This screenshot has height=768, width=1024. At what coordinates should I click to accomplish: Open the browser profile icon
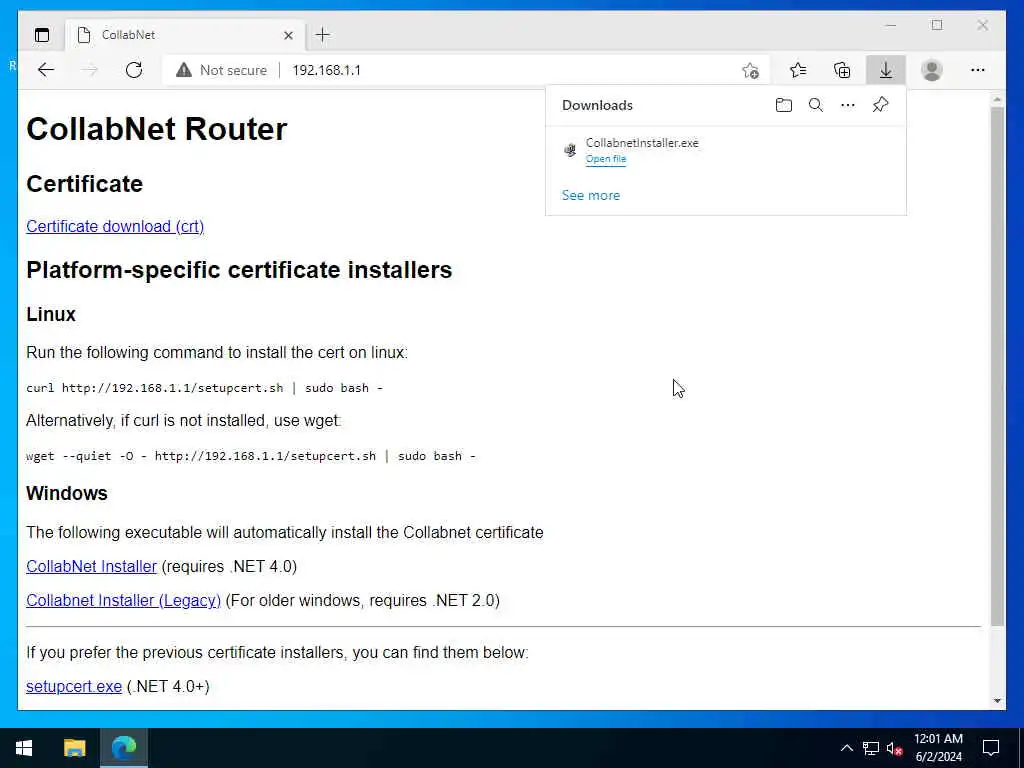pyautogui.click(x=932, y=70)
